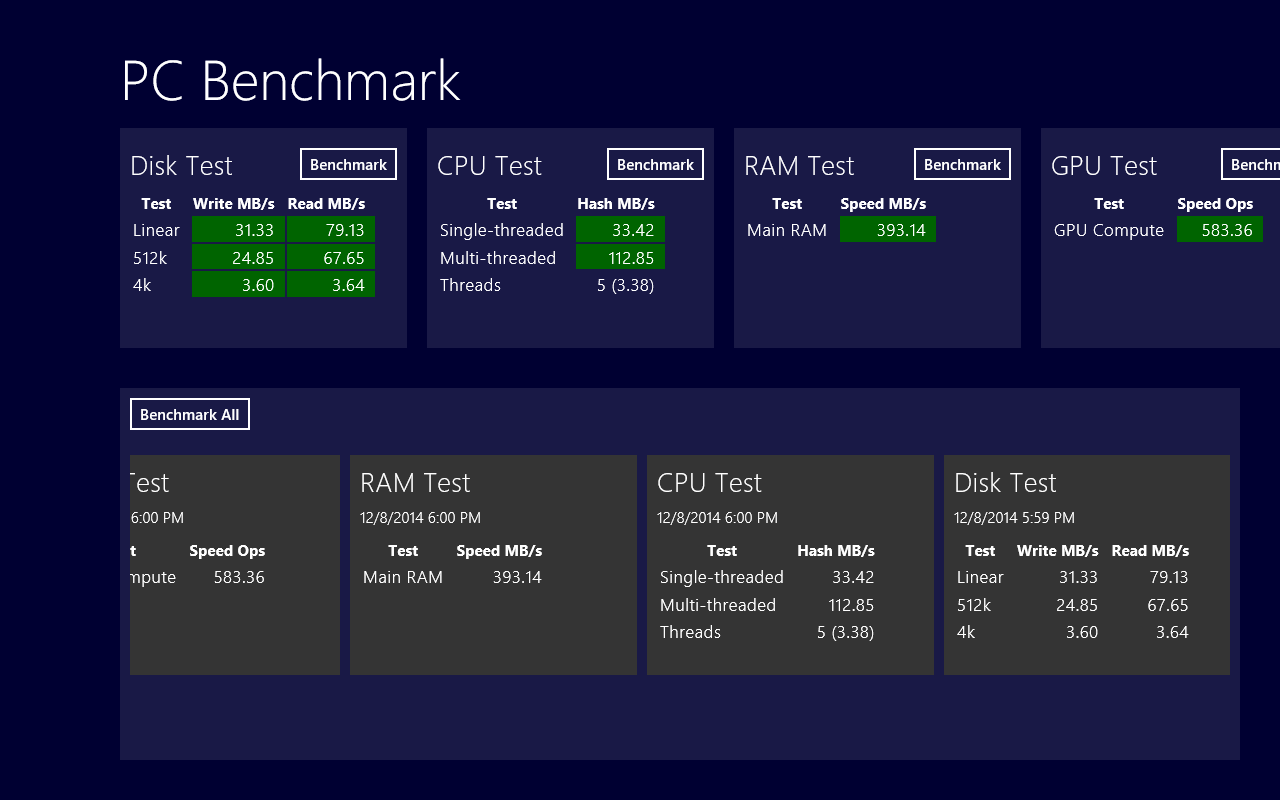Image resolution: width=1280 pixels, height=800 pixels.
Task: Select the partially hidden GPU history tile
Action: coord(234,565)
